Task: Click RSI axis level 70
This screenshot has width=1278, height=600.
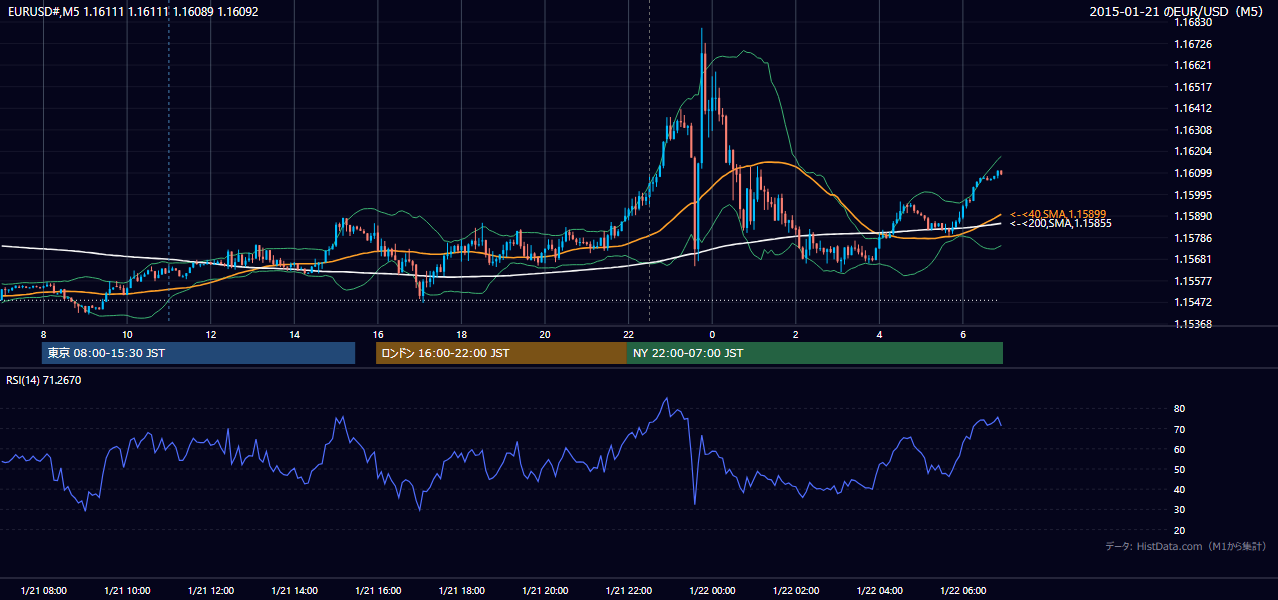Action: (x=1180, y=429)
